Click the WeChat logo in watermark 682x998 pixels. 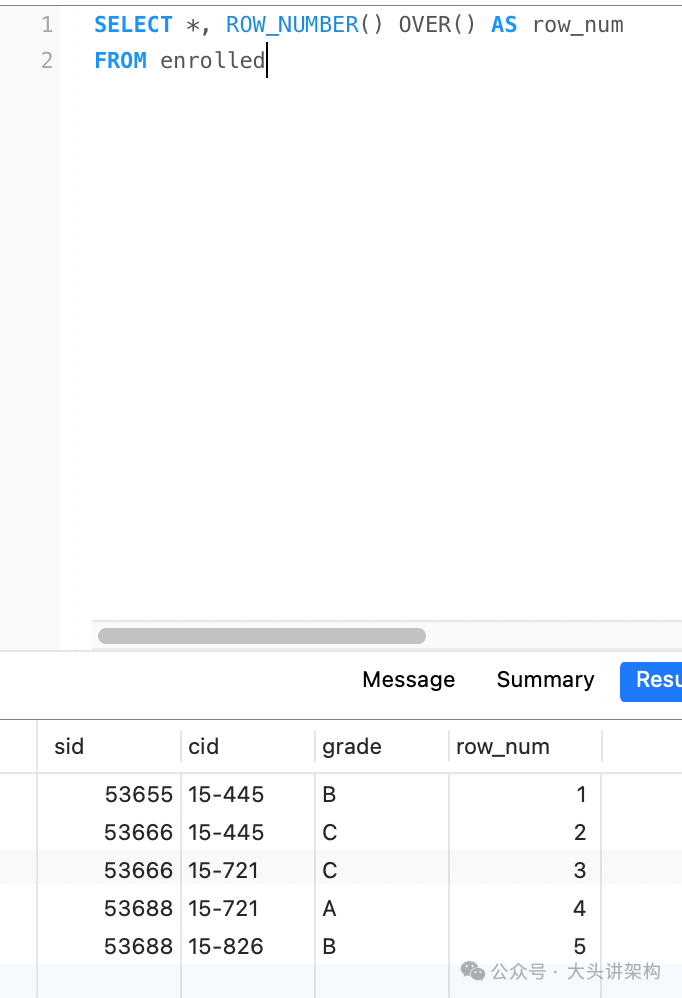pos(473,972)
